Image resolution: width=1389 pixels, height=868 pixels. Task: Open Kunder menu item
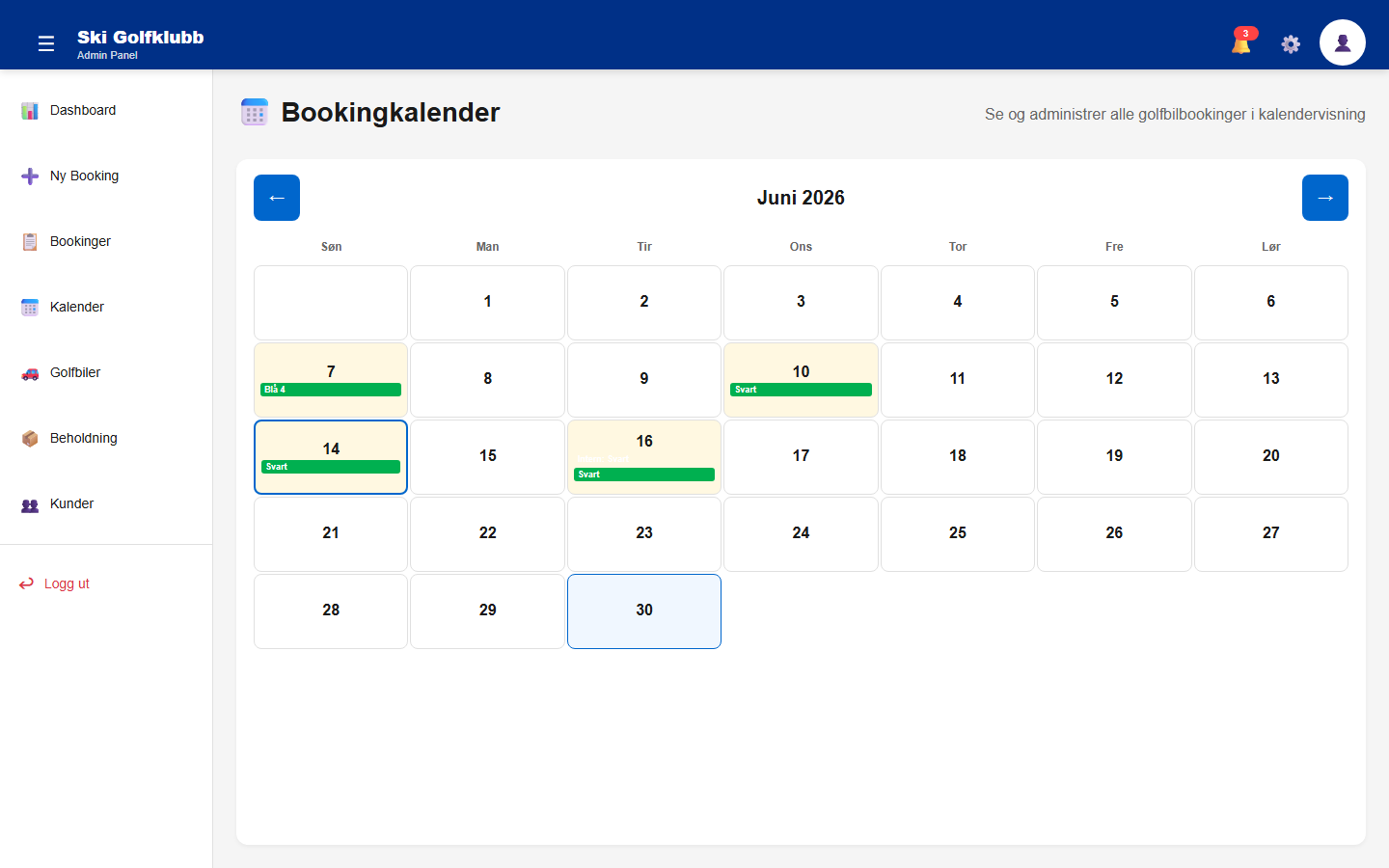click(x=106, y=503)
